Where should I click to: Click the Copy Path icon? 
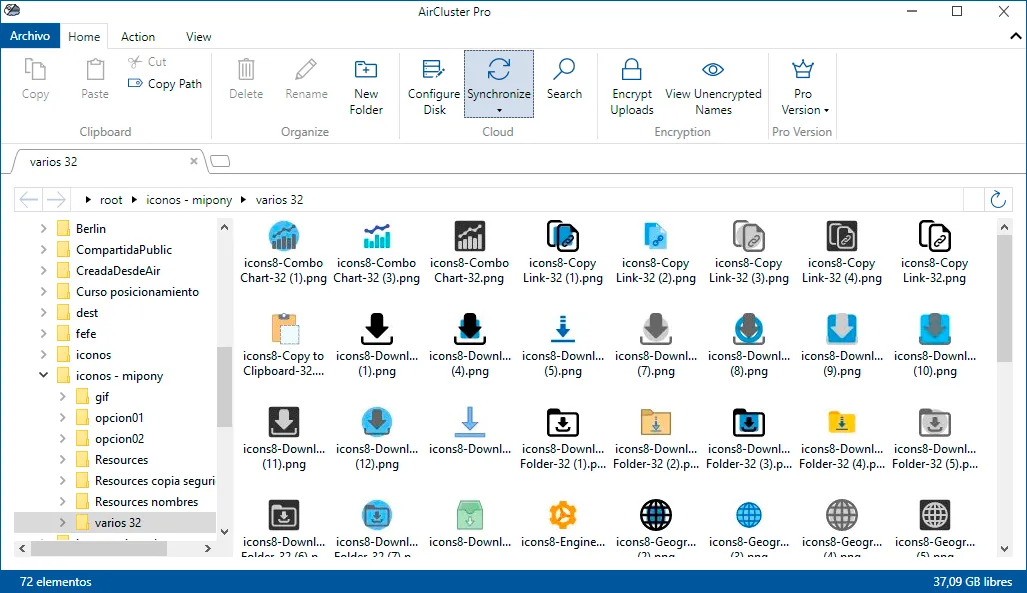tap(135, 83)
